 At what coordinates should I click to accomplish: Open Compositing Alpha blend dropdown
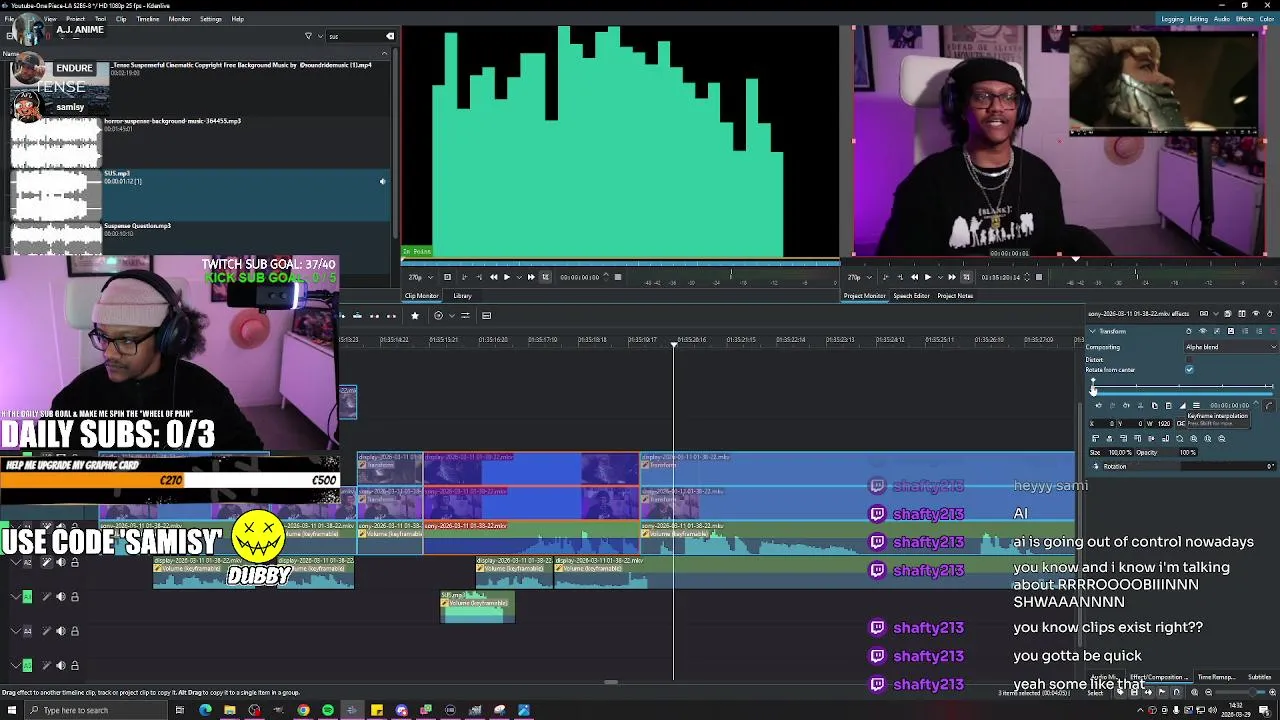tap(1231, 347)
